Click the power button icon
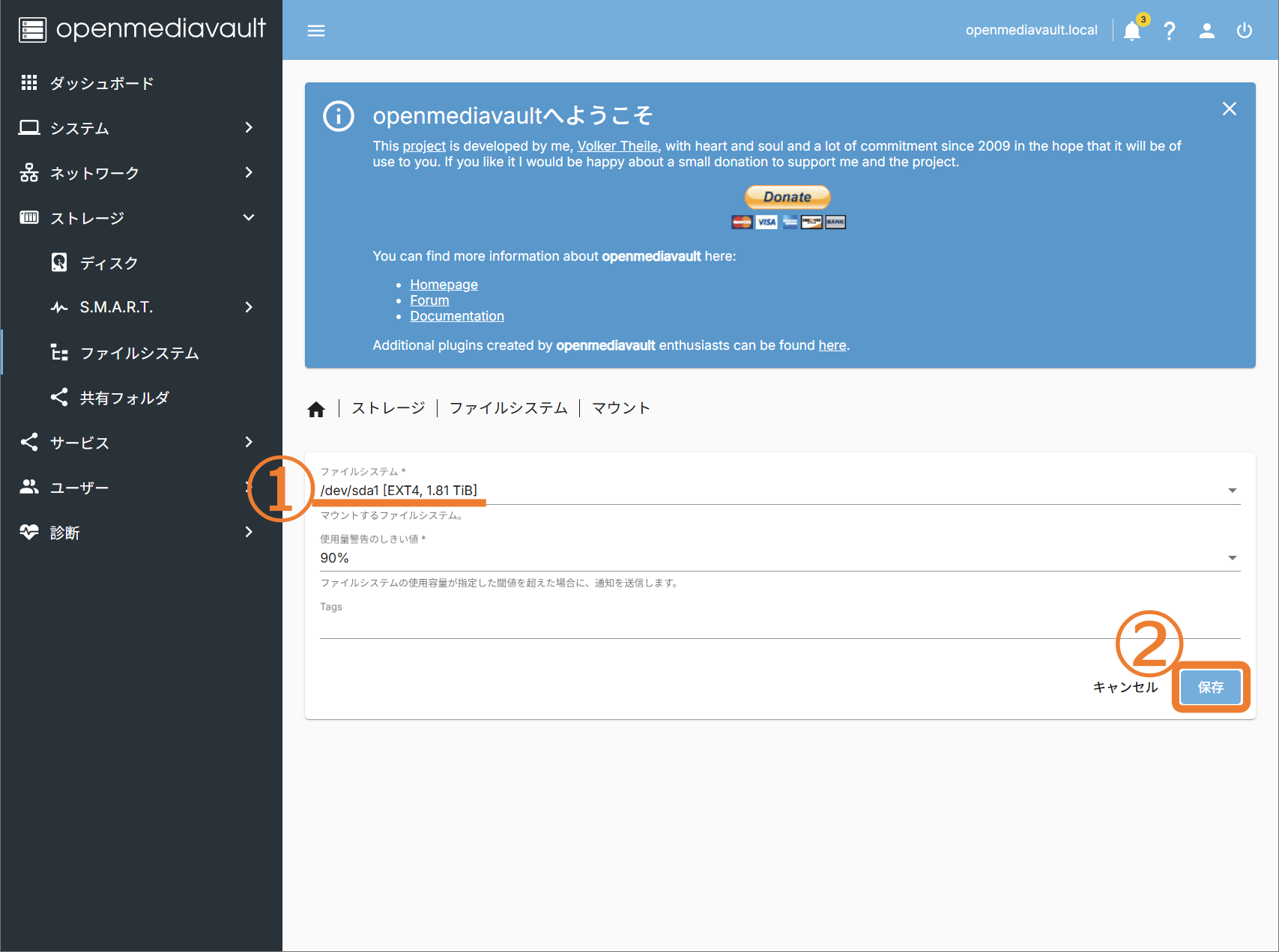The height and width of the screenshot is (952, 1279). coord(1244,31)
